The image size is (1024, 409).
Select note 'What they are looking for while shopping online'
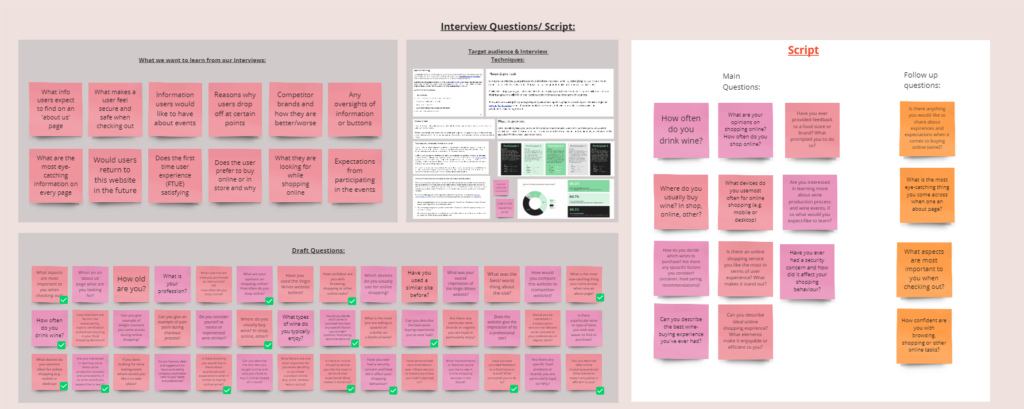295,176
